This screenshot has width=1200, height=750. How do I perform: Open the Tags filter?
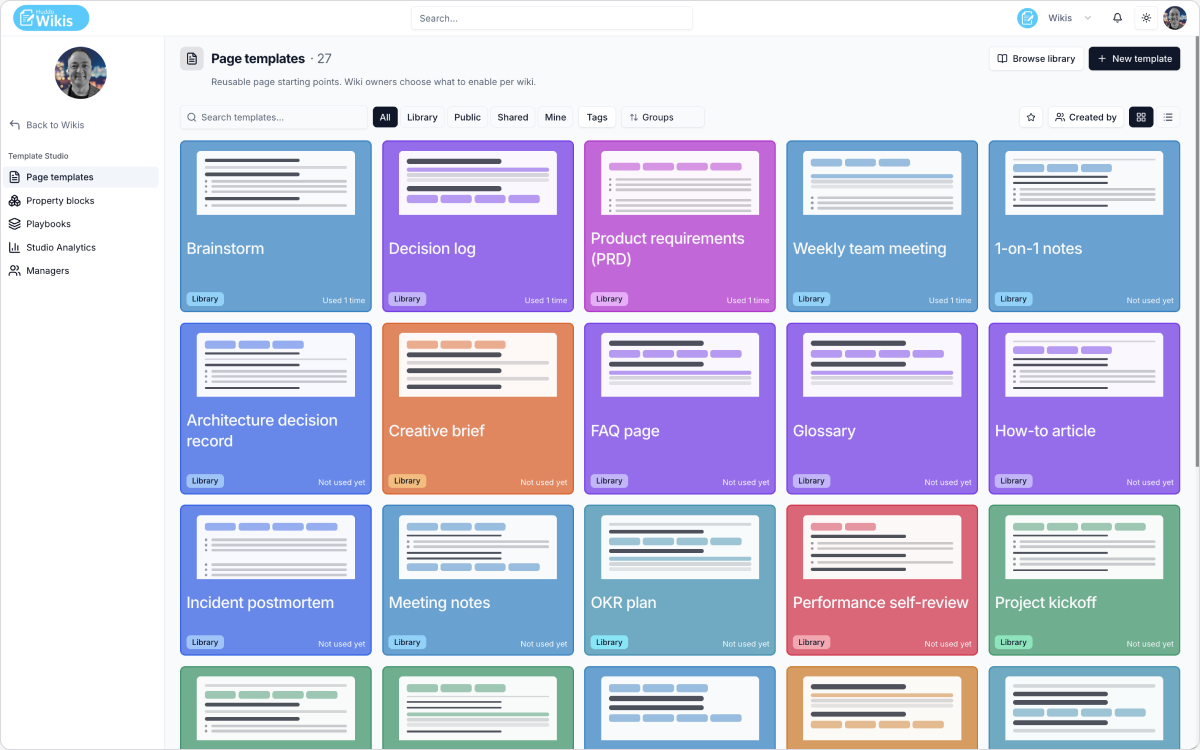pyautogui.click(x=597, y=117)
